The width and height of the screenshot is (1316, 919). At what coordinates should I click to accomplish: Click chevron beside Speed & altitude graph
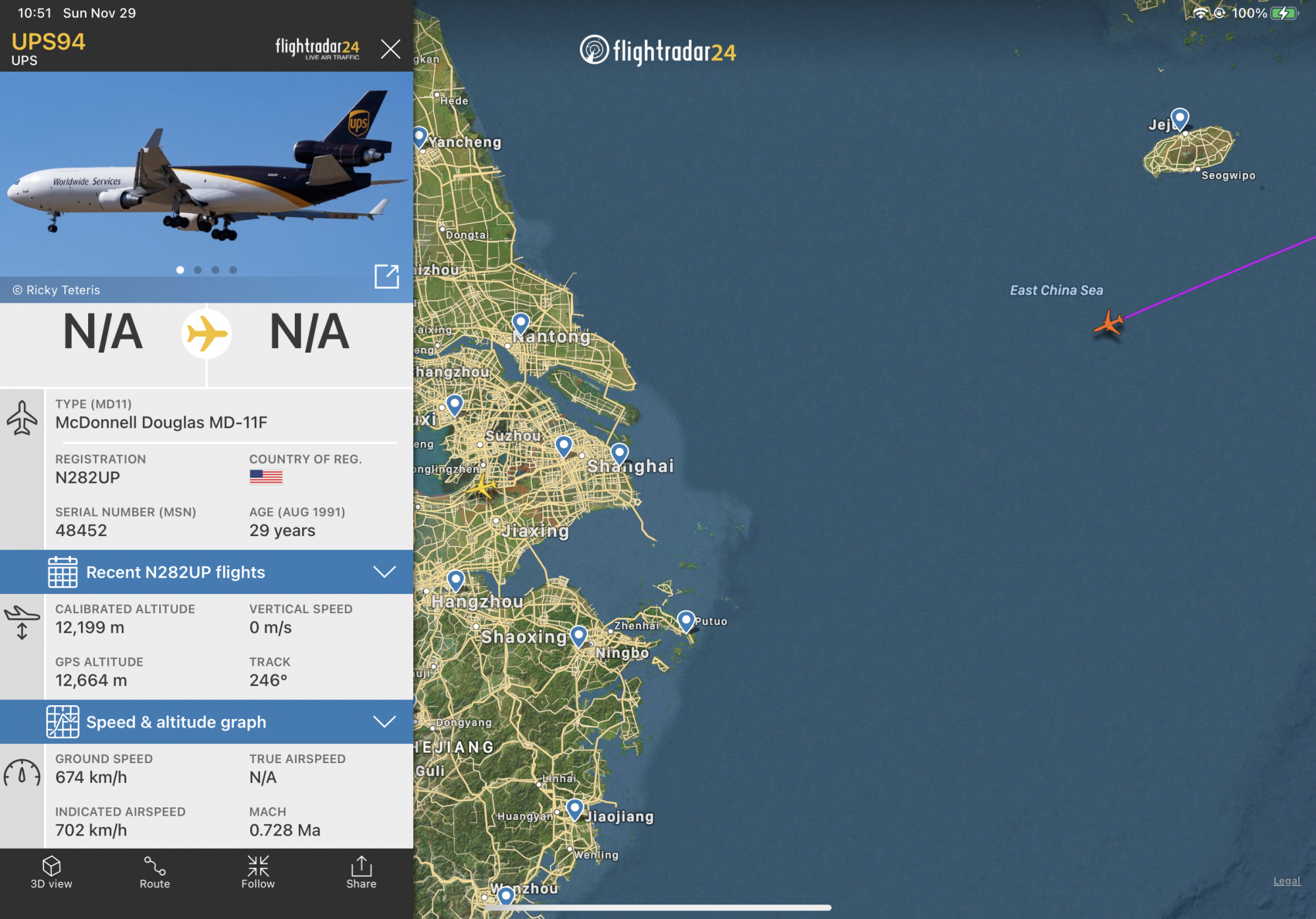click(x=384, y=722)
